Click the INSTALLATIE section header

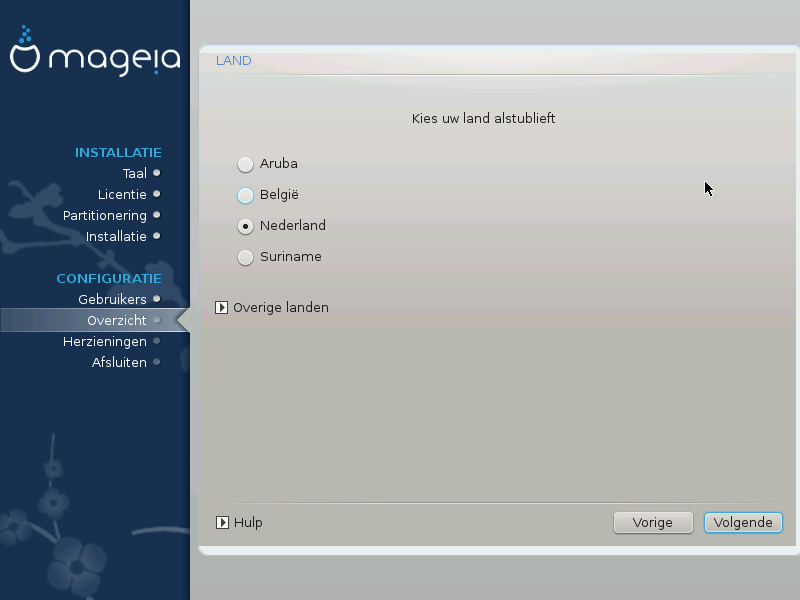point(118,153)
